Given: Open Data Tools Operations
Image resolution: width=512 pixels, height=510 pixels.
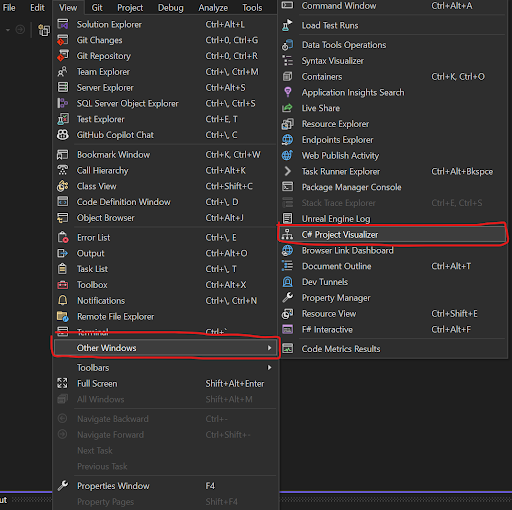Looking at the screenshot, I should coord(392,45).
